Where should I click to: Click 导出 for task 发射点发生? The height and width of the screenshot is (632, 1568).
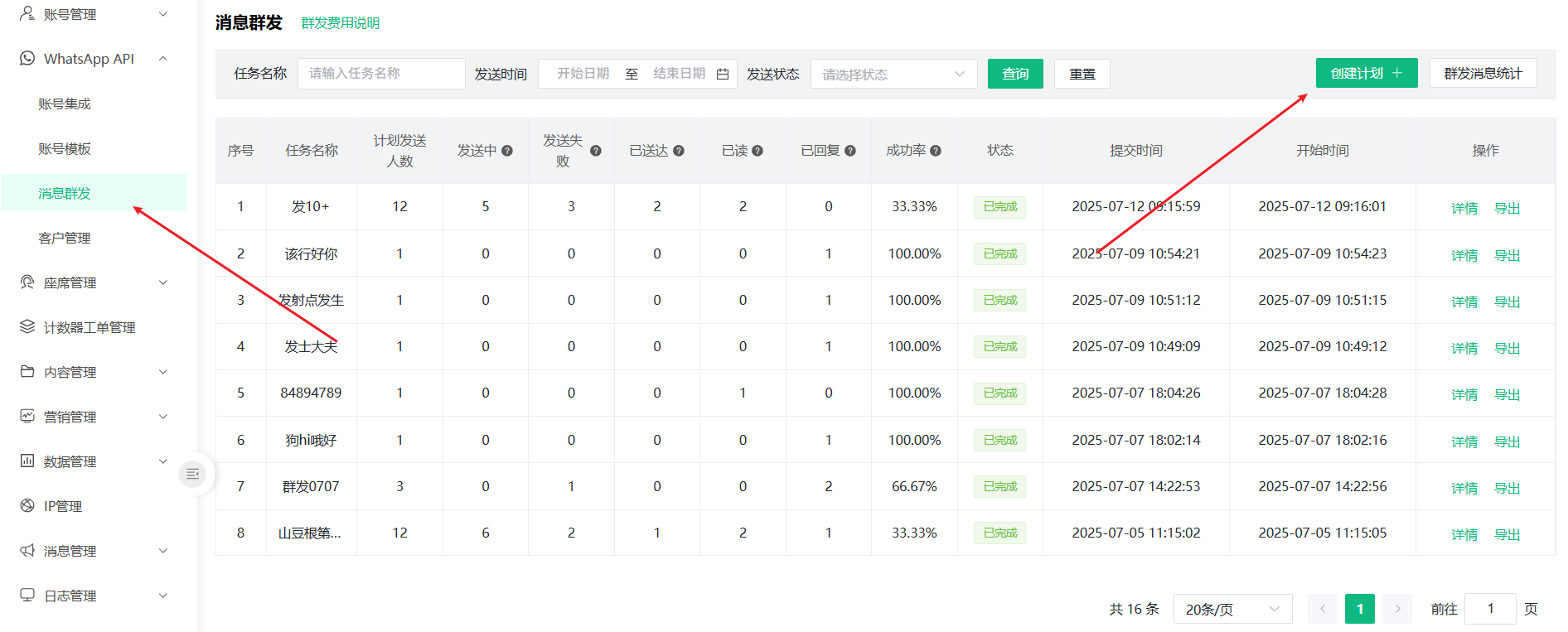coord(1507,302)
